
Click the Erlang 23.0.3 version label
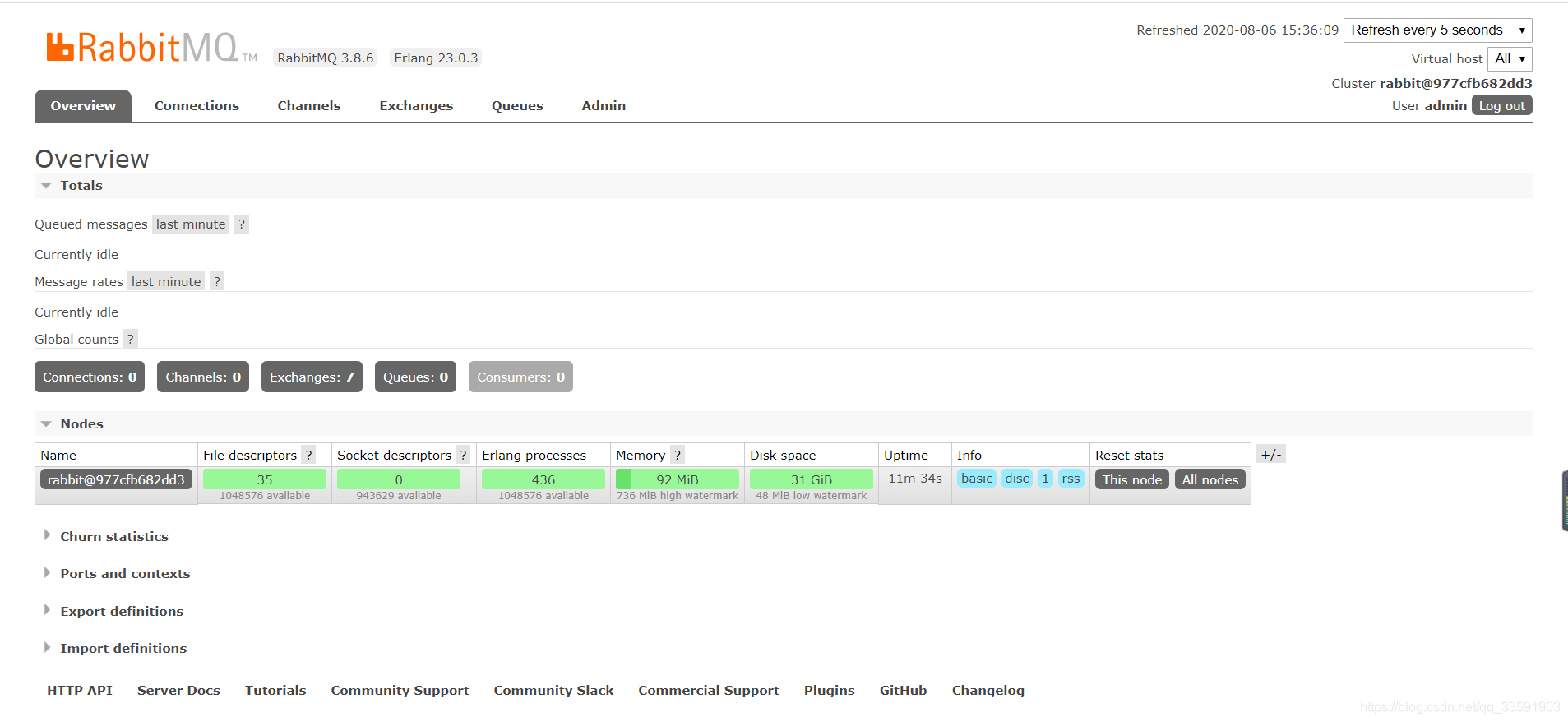coord(436,58)
